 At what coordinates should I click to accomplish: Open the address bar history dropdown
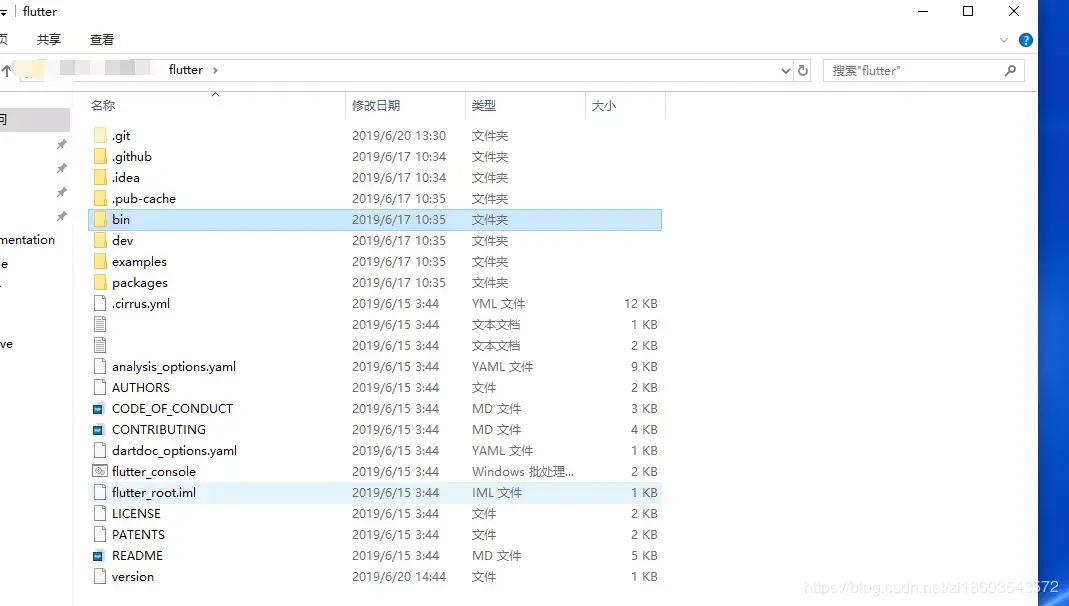point(785,70)
